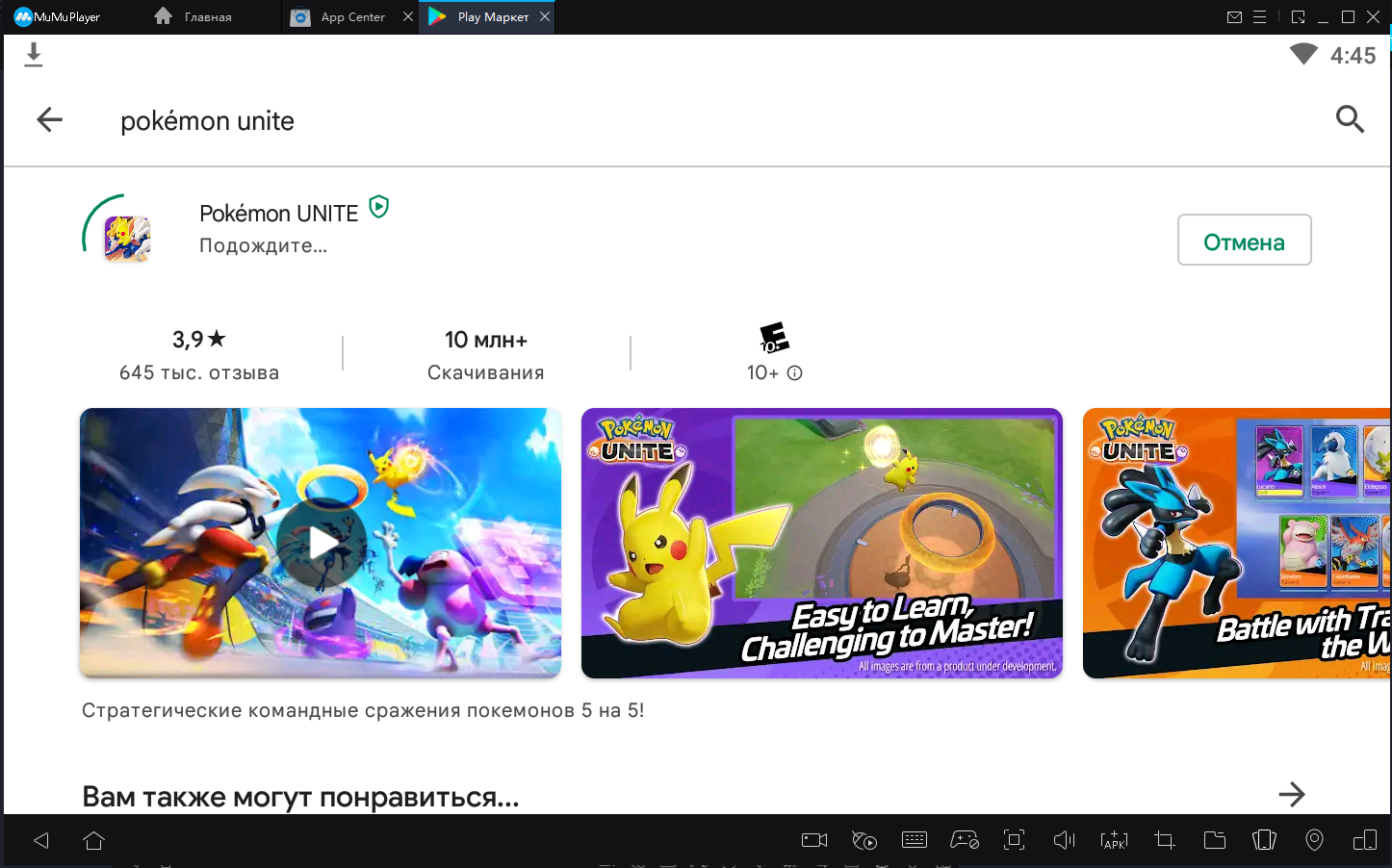This screenshot has width=1392, height=868.
Task: Click the Android back triangle in bottom bar
Action: point(41,840)
